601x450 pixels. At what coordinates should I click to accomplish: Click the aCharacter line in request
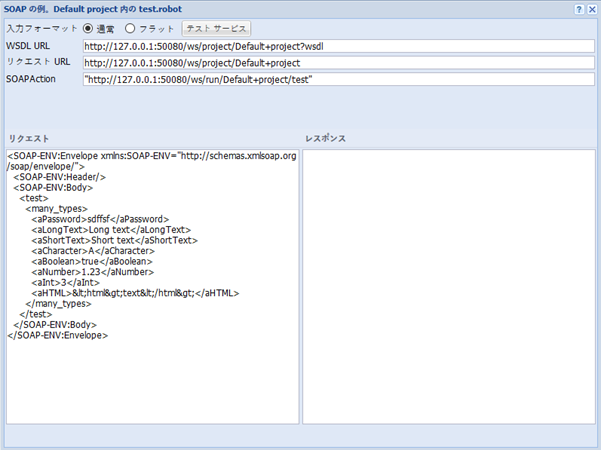coord(99,251)
